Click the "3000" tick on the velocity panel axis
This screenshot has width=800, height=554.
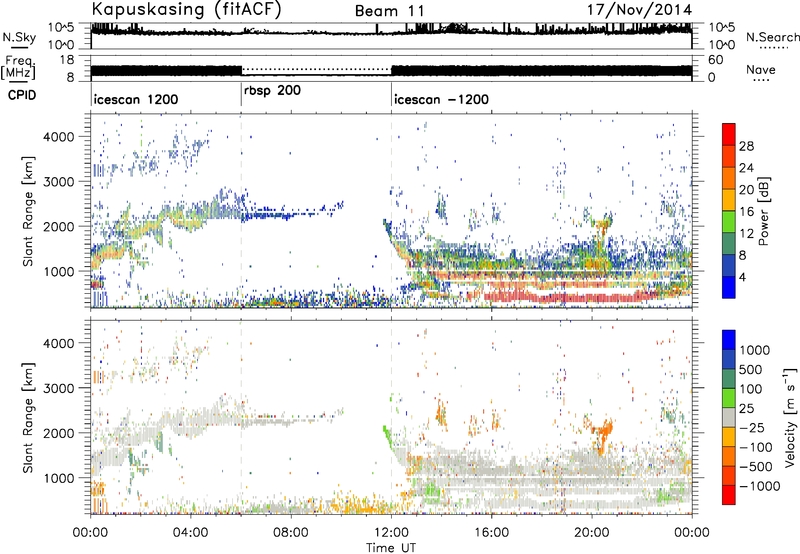59,388
